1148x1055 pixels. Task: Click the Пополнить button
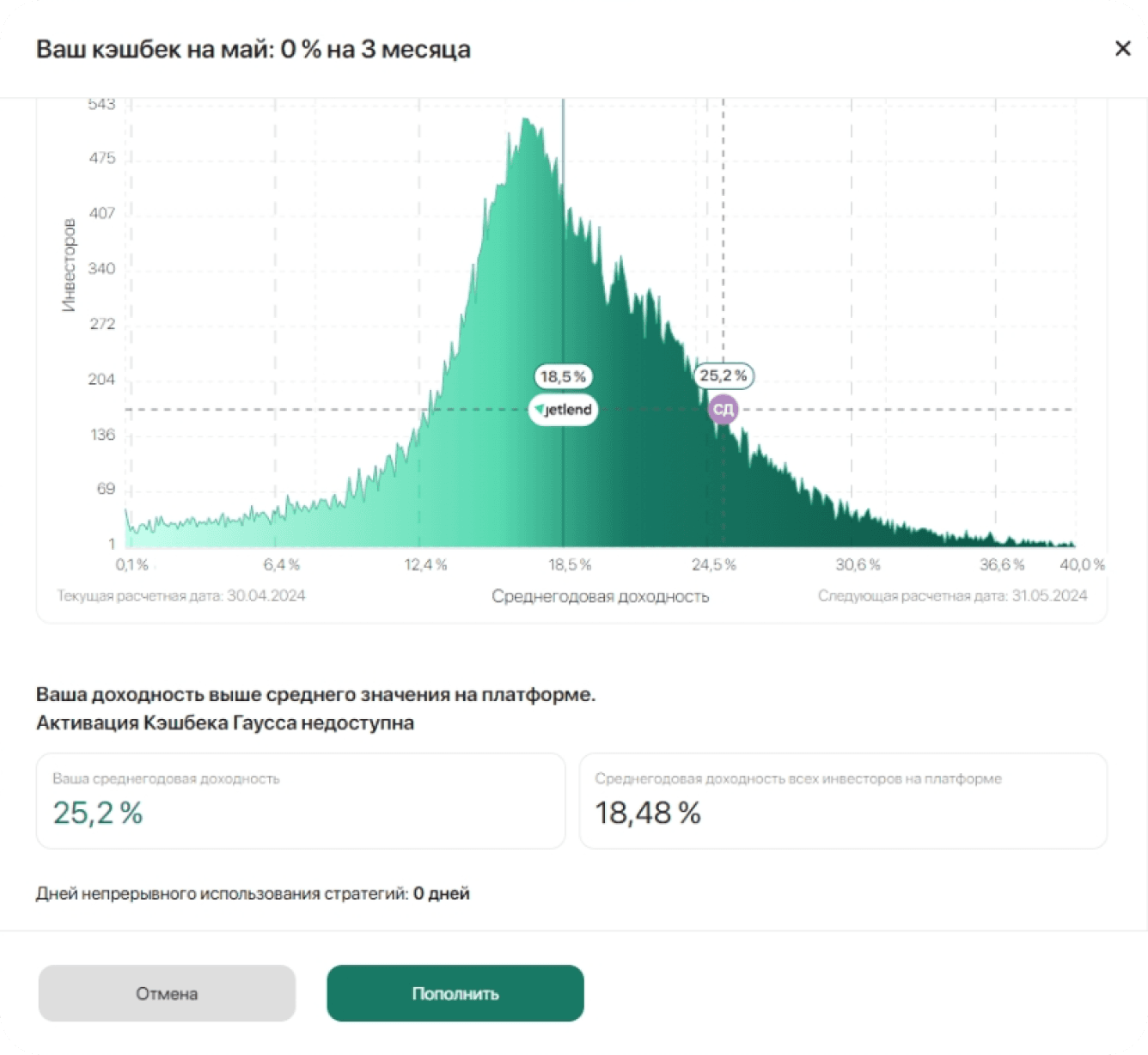click(455, 993)
